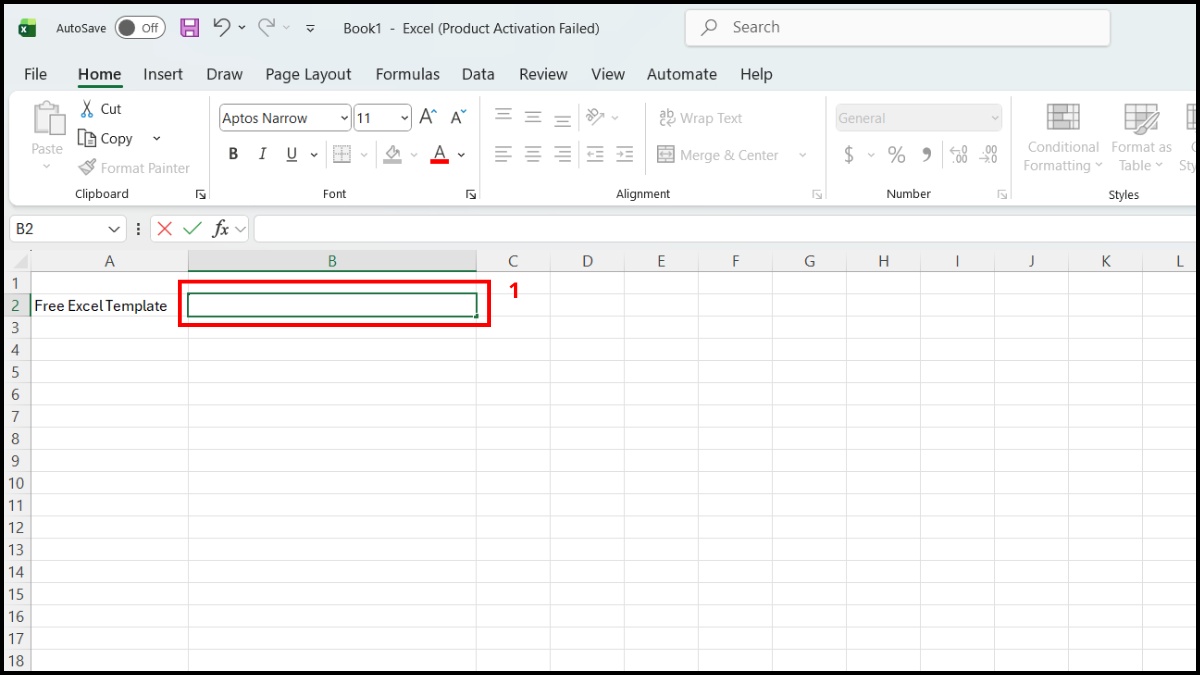Viewport: 1200px width, 675px height.
Task: Open the Data ribbon tab
Action: [x=478, y=74]
